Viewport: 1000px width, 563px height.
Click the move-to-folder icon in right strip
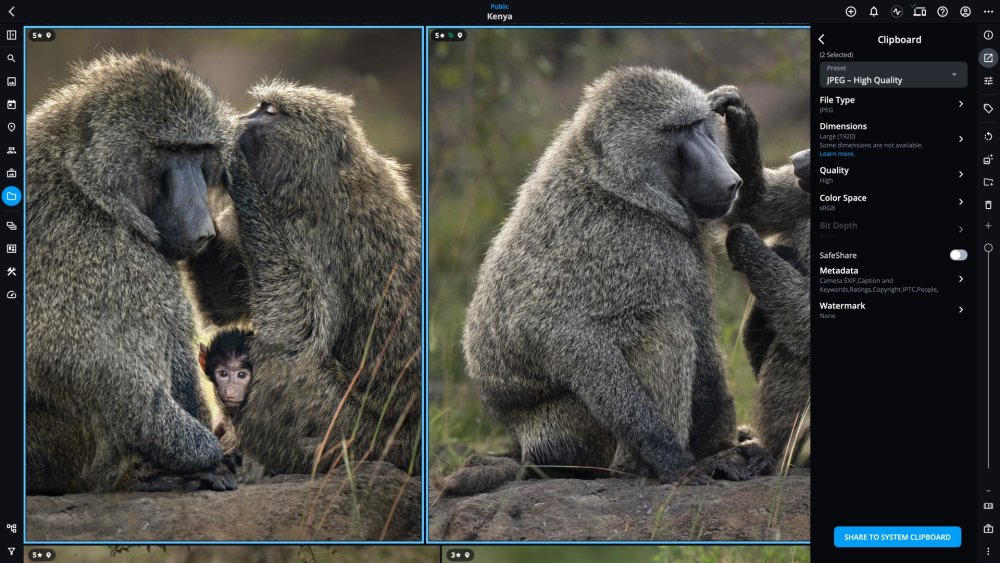coord(988,182)
